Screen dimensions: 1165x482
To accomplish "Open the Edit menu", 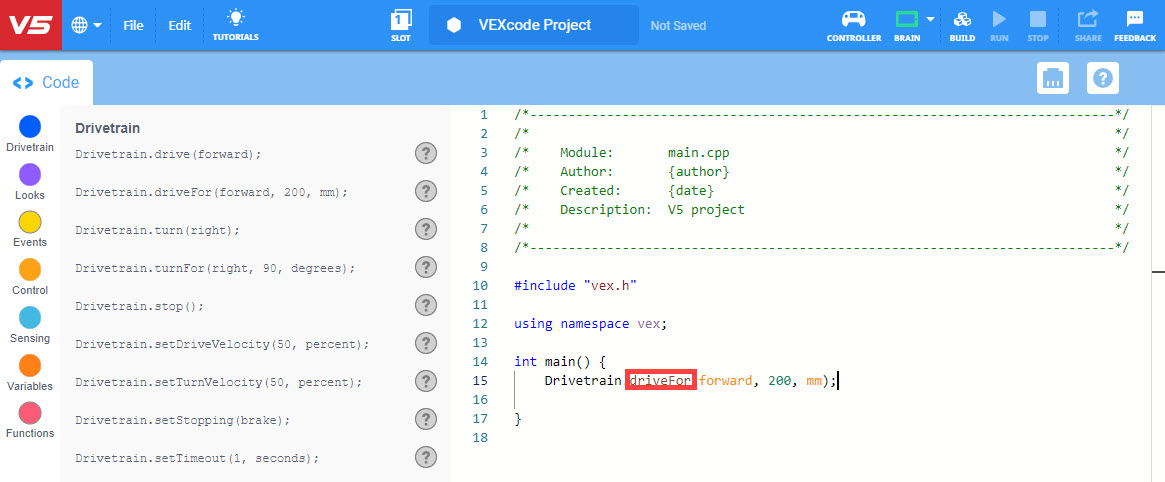I will (x=179, y=25).
